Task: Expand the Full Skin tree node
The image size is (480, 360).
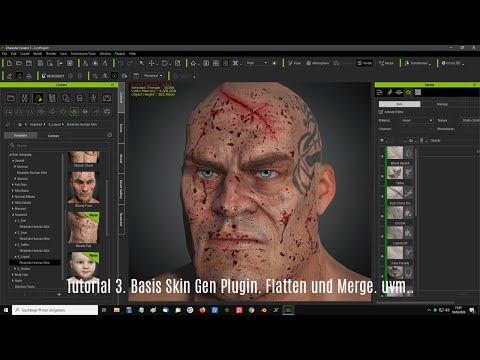Action: [13, 185]
